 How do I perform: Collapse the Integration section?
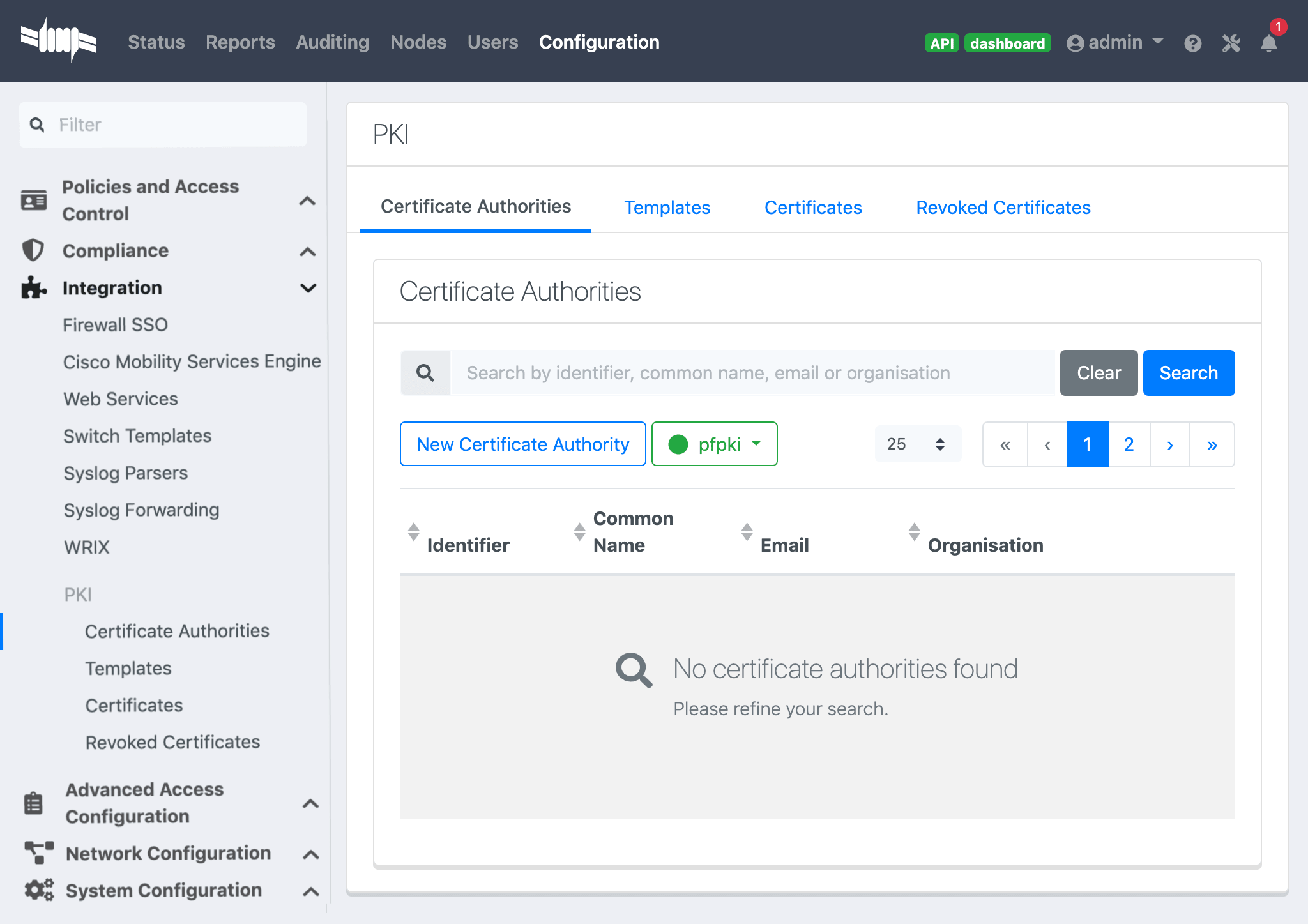pos(308,288)
